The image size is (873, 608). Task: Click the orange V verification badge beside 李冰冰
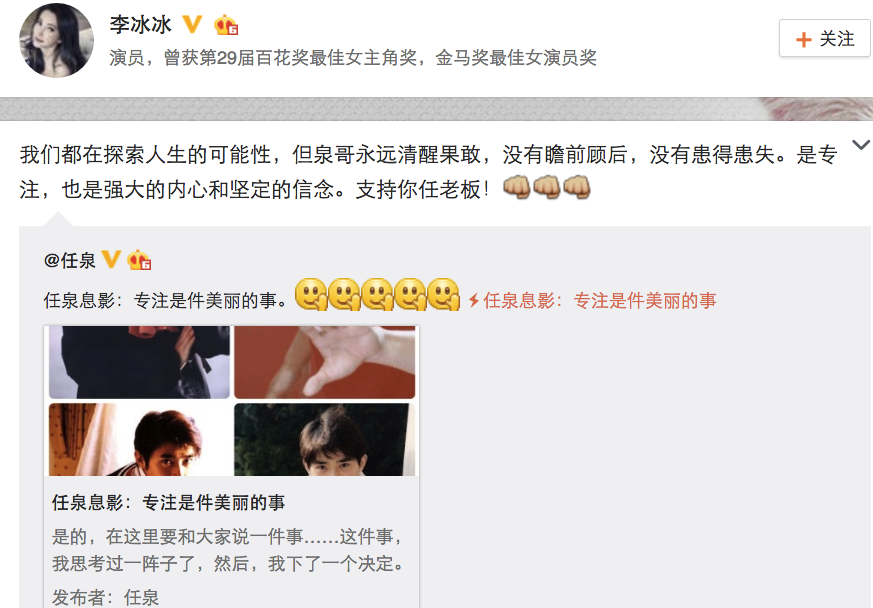click(x=193, y=24)
